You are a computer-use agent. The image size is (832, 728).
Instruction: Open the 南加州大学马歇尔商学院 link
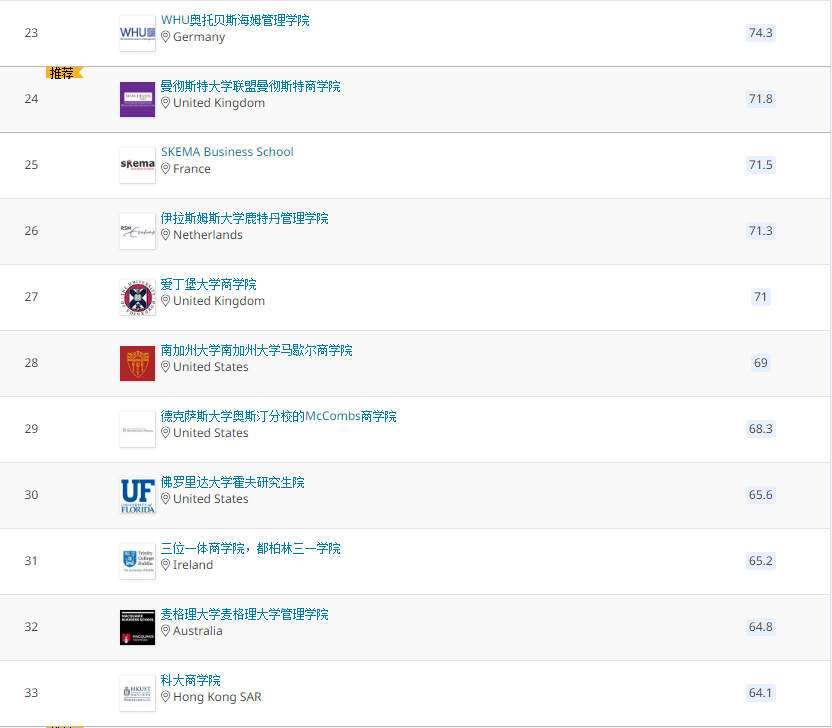(x=256, y=350)
